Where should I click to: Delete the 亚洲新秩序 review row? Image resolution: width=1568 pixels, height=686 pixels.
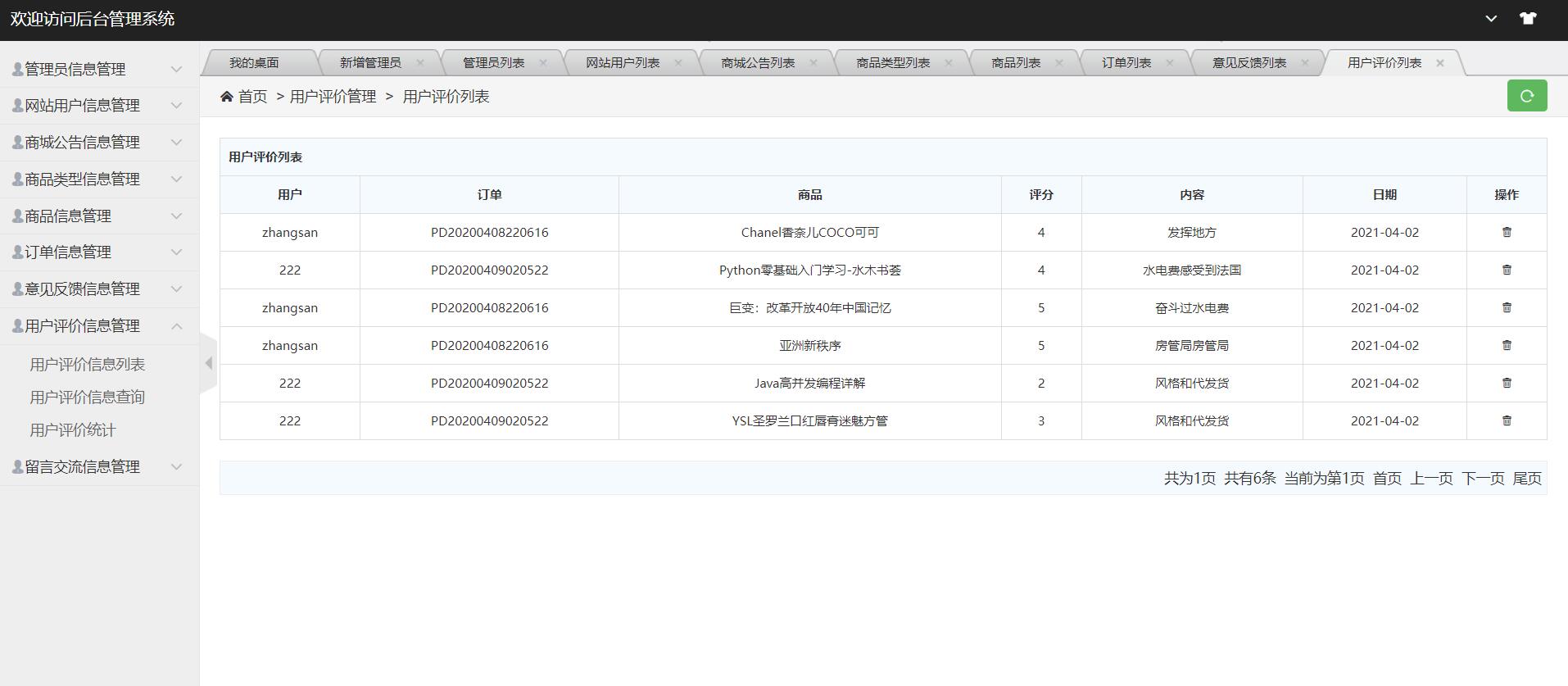(x=1506, y=345)
